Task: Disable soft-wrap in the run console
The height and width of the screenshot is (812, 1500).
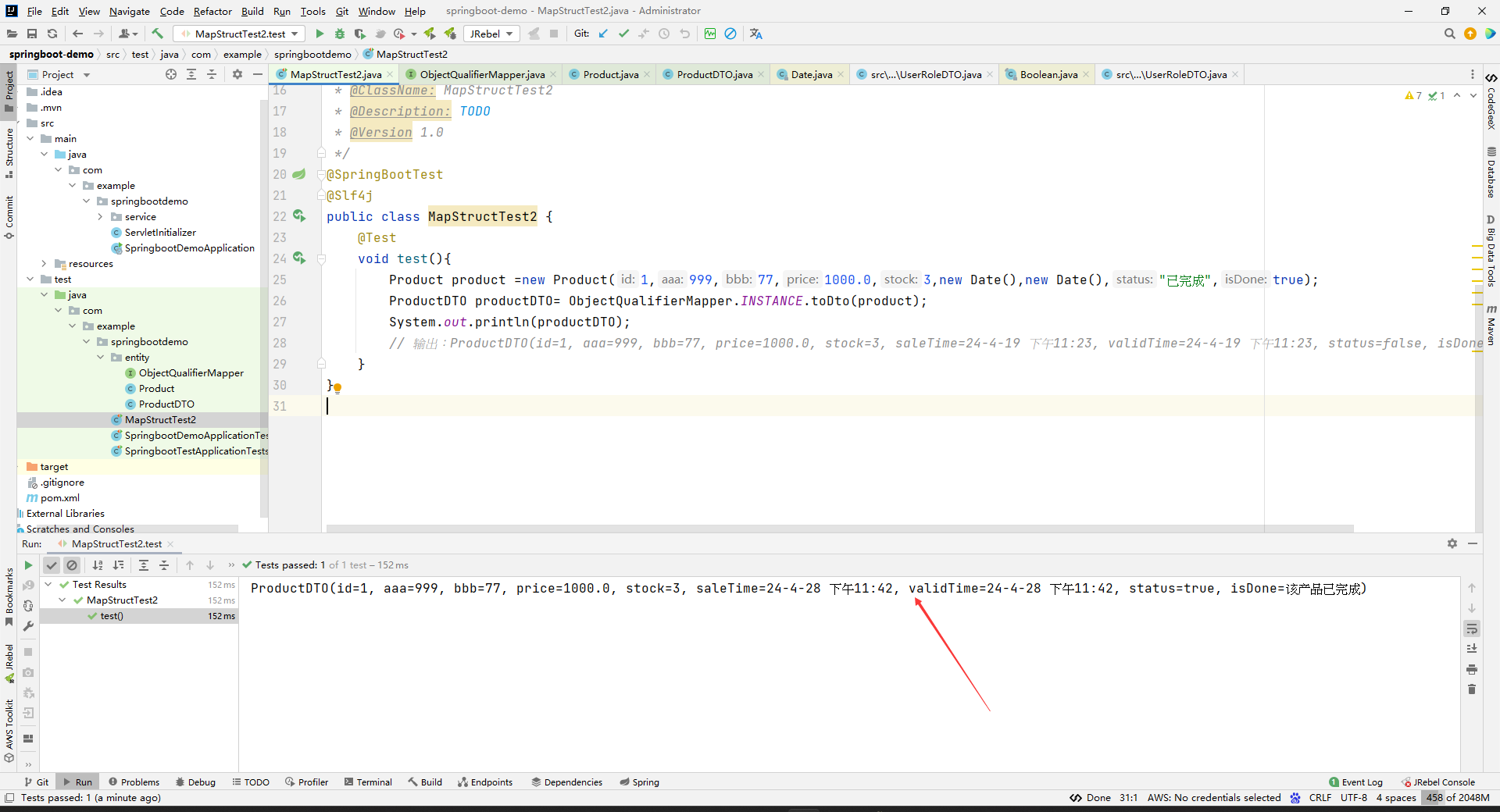Action: coord(1473,629)
